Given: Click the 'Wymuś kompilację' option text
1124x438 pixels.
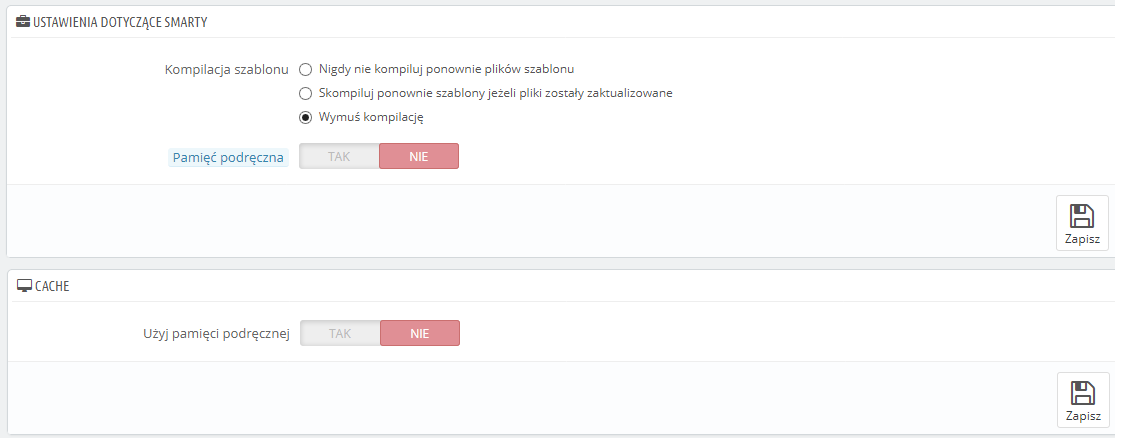Looking at the screenshot, I should 372,118.
